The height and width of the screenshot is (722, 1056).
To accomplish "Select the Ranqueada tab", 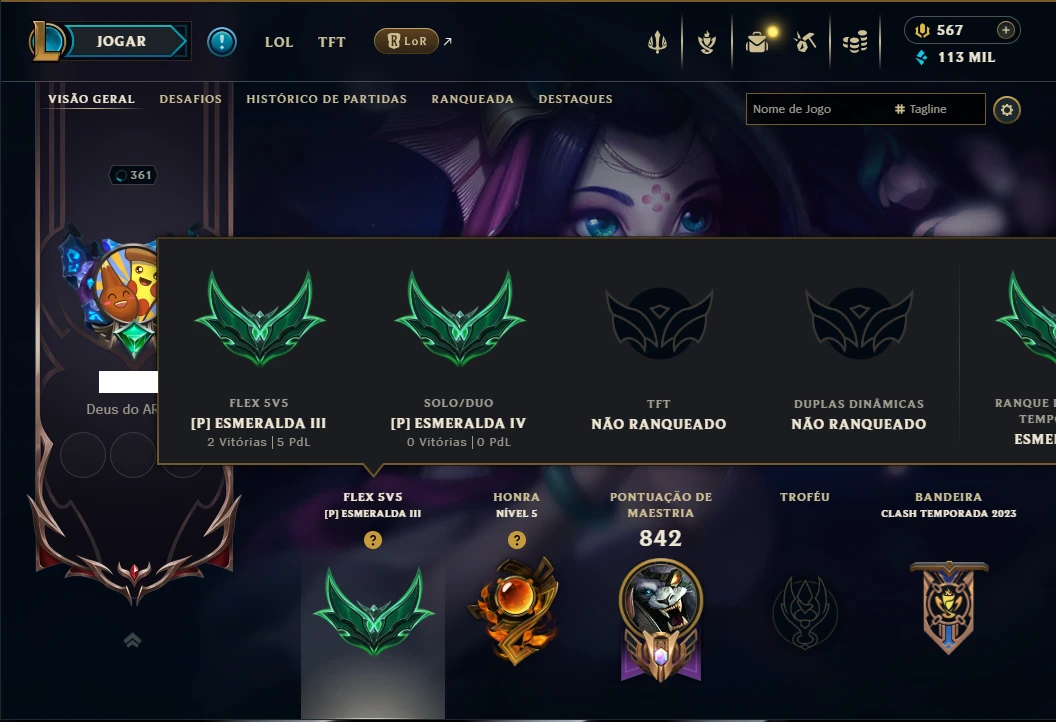I will pyautogui.click(x=473, y=99).
